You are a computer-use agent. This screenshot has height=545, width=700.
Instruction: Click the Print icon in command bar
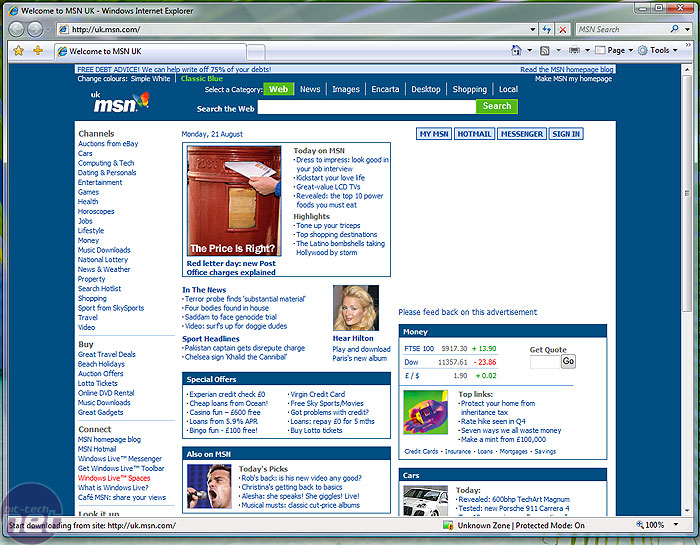tap(574, 50)
